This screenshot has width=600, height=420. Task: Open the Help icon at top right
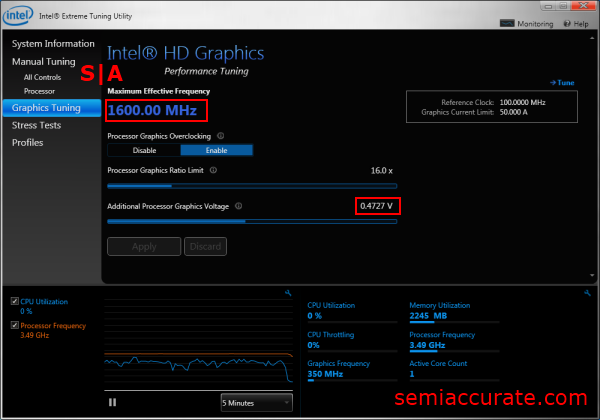point(566,23)
